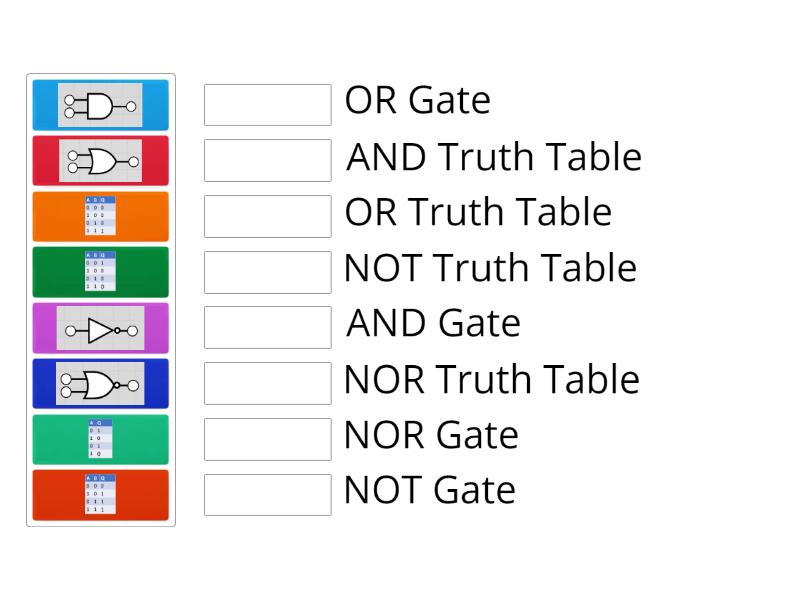
Task: Select the blank box beside NOT Truth Table
Action: (x=267, y=272)
